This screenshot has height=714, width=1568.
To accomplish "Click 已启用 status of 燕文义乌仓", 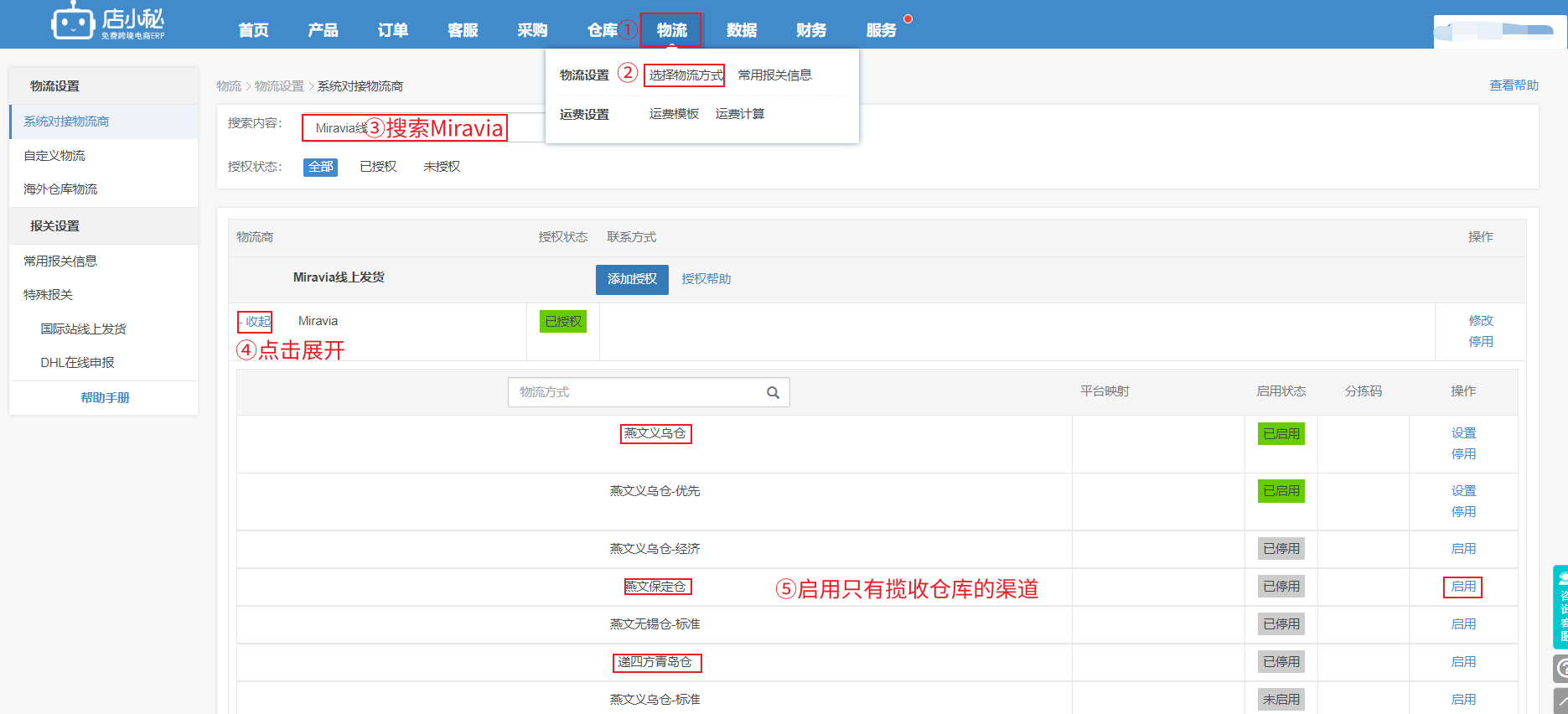I will coord(1281,434).
